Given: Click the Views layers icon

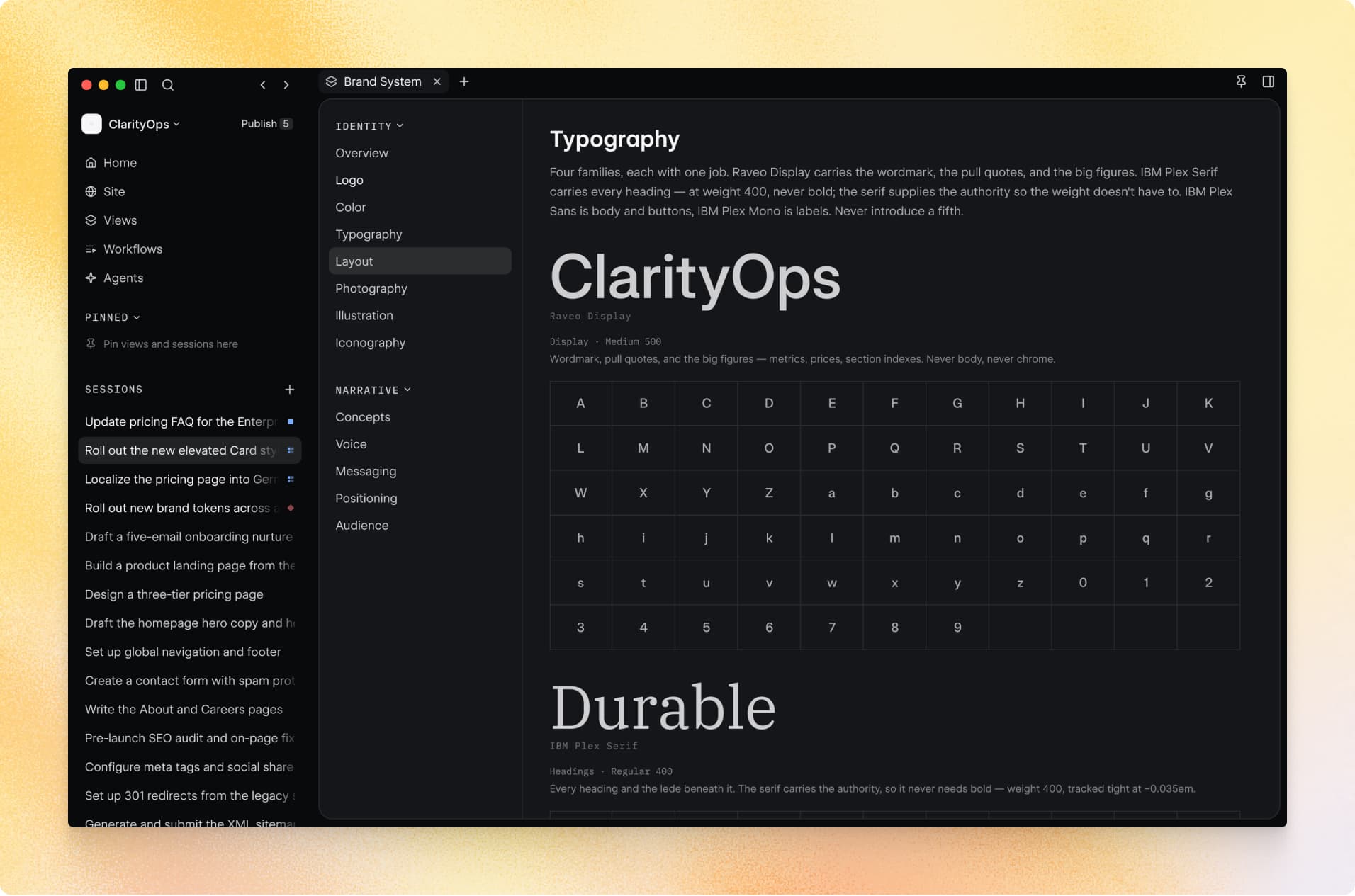Looking at the screenshot, I should [91, 220].
